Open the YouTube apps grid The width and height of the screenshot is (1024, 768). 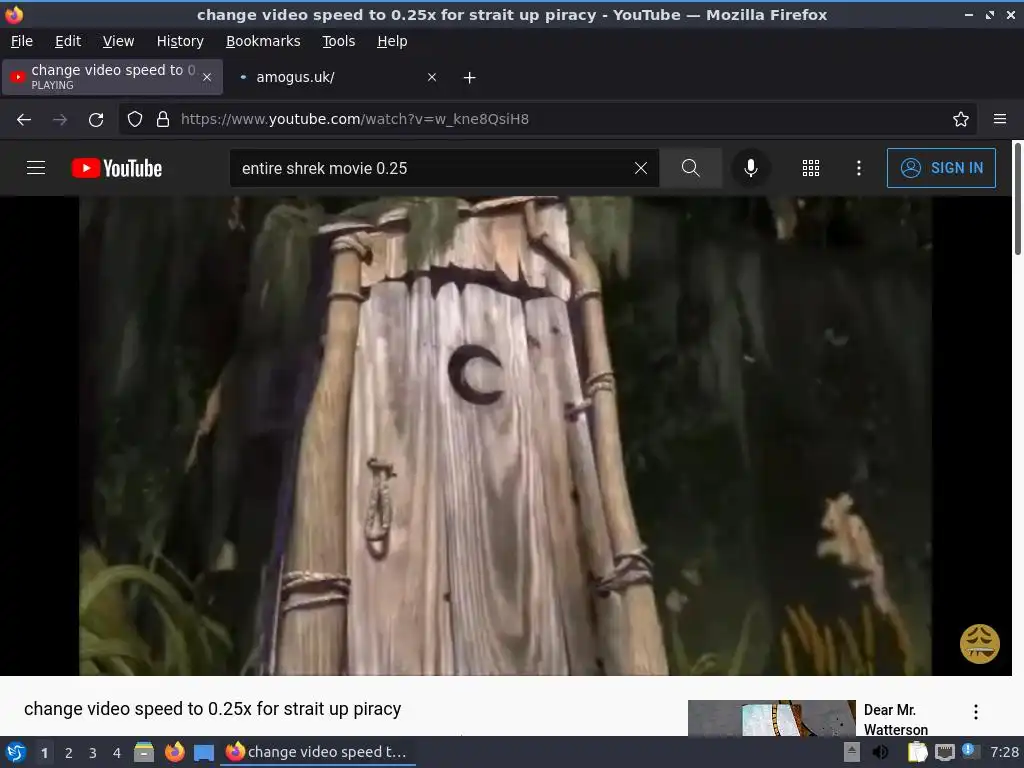810,168
